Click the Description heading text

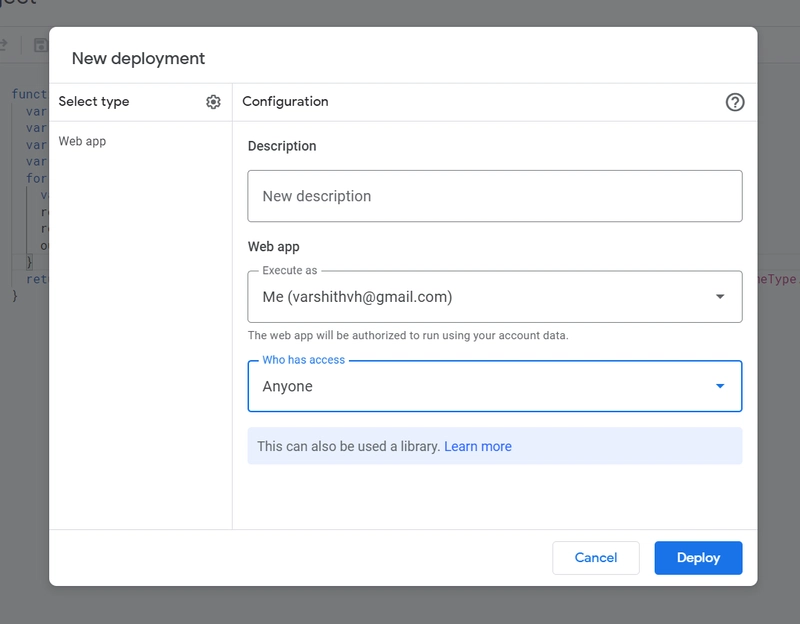pos(282,146)
